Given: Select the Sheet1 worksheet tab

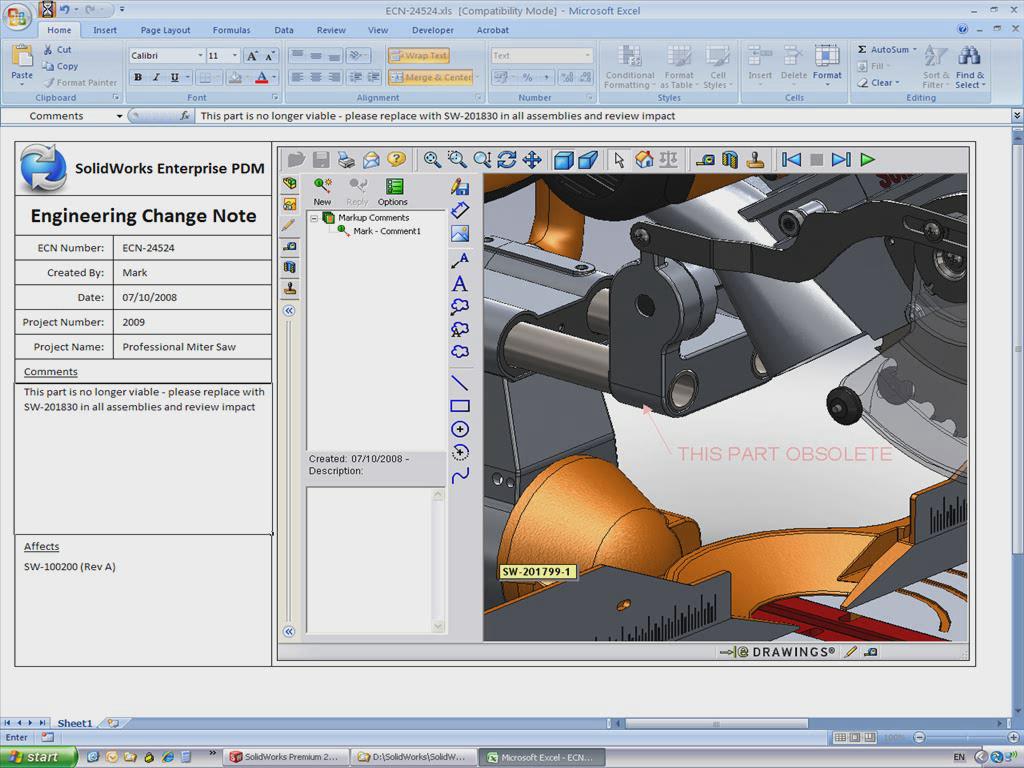Looking at the screenshot, I should (74, 723).
